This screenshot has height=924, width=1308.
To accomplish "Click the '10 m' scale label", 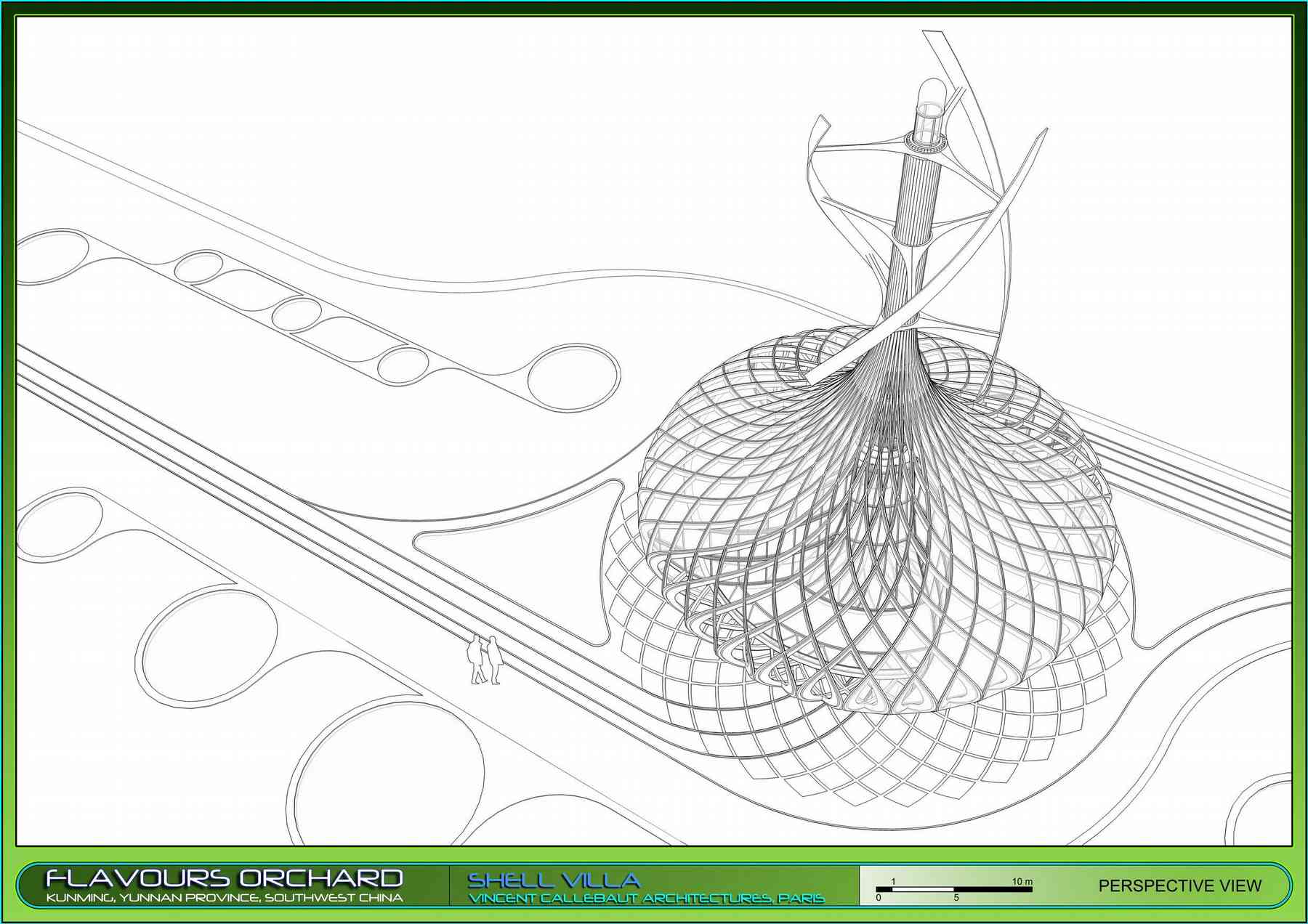I will tap(1022, 881).
